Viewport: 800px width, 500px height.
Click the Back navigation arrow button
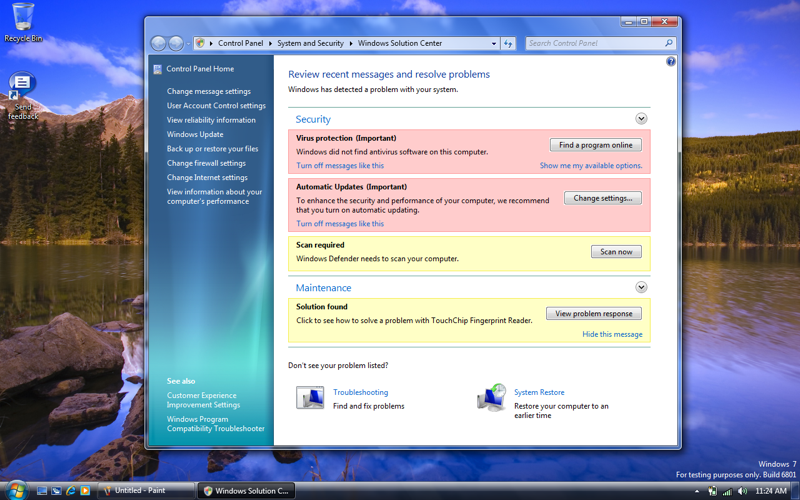point(158,43)
